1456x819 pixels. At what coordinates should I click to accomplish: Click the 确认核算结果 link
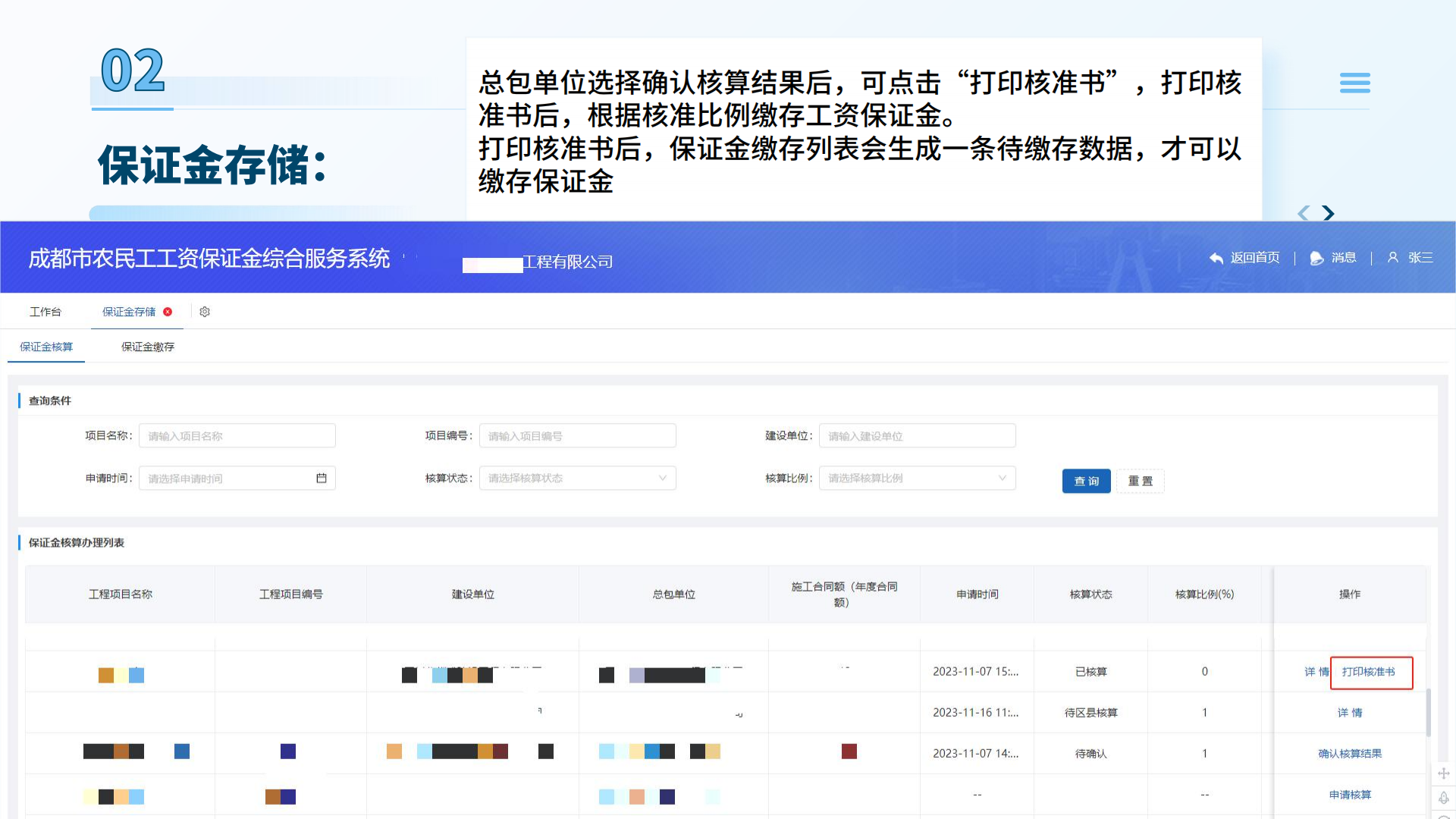tap(1351, 753)
